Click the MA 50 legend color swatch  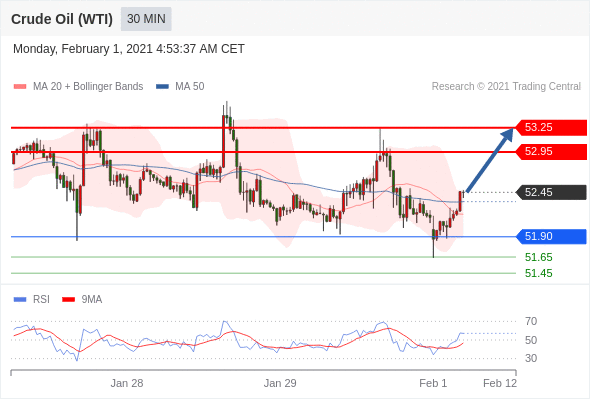163,87
